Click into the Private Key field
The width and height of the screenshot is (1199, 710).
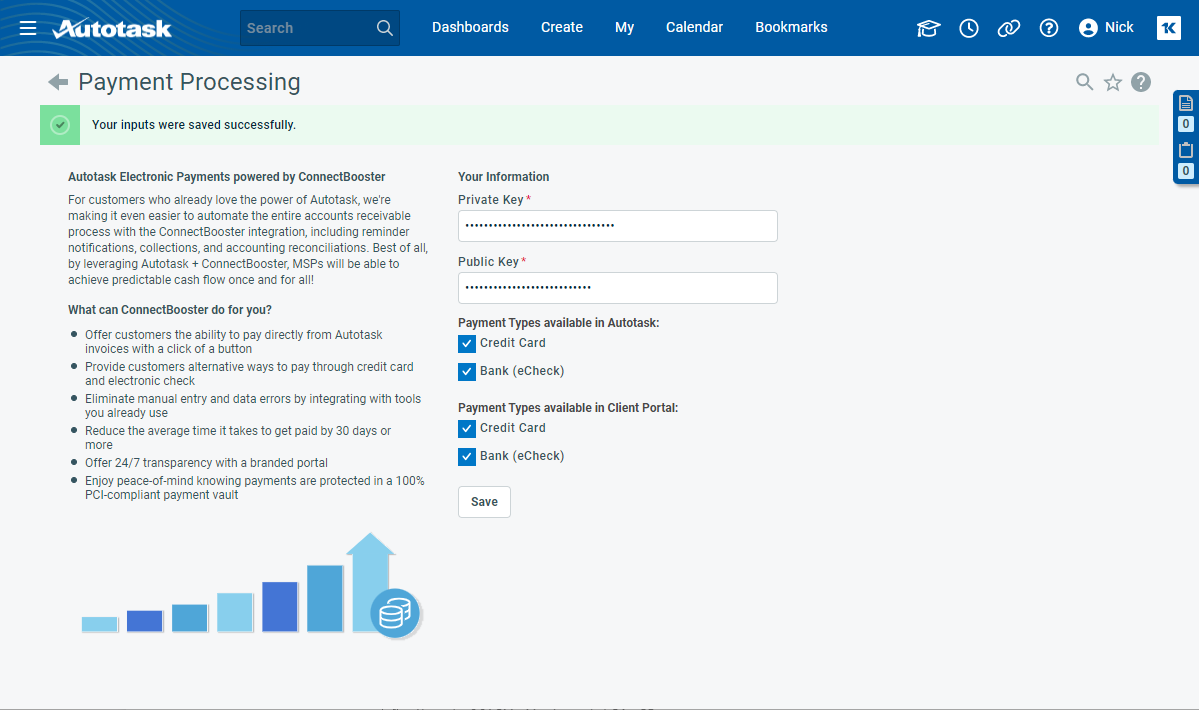coord(618,226)
